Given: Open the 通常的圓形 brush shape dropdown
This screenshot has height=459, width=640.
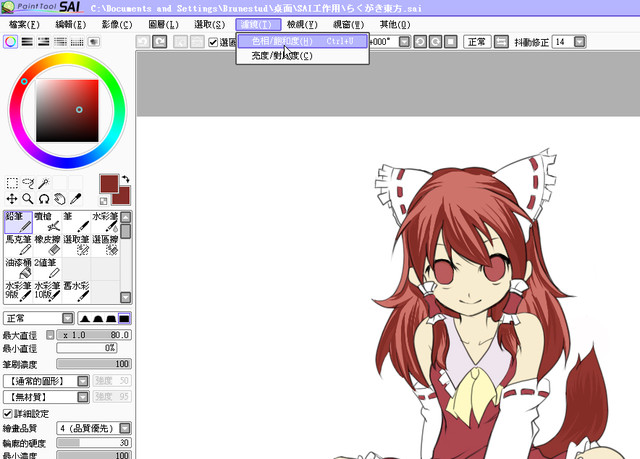Looking at the screenshot, I should point(46,381).
